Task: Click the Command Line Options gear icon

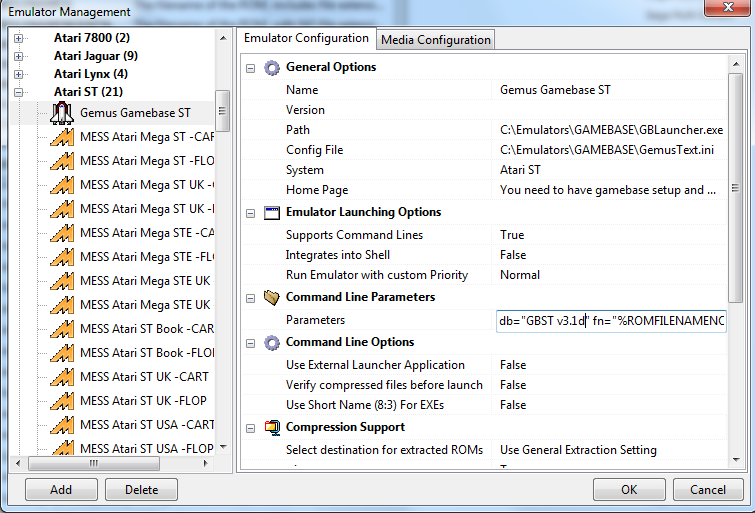Action: [x=272, y=342]
